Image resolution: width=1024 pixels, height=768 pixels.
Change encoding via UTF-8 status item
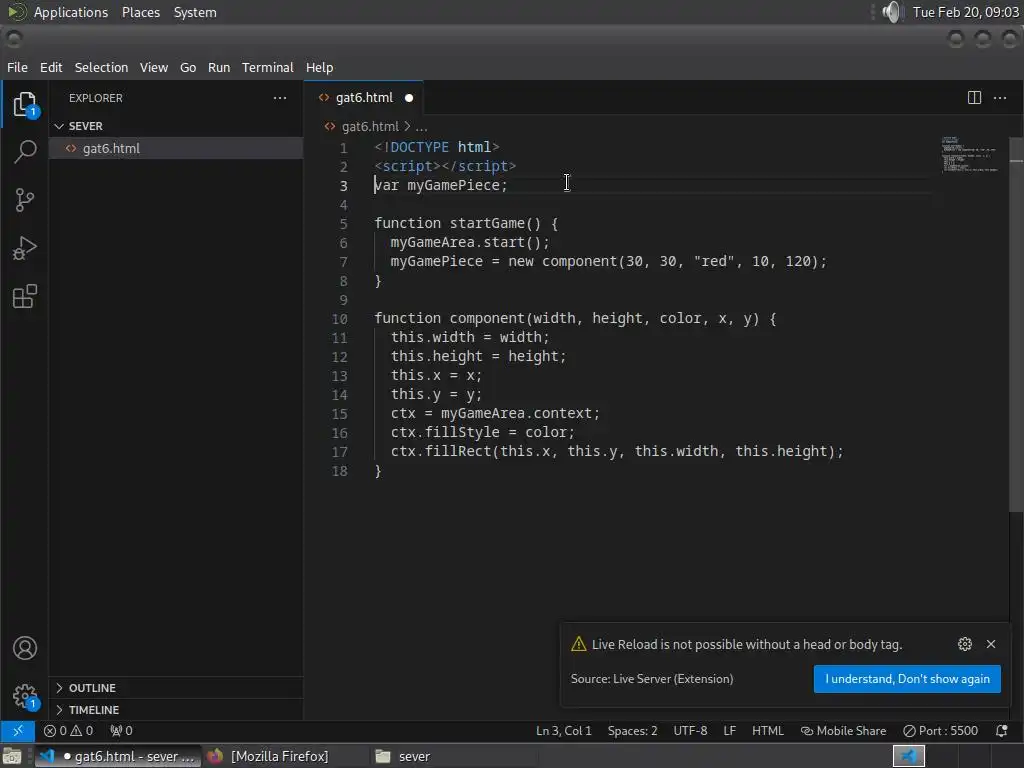(x=690, y=731)
